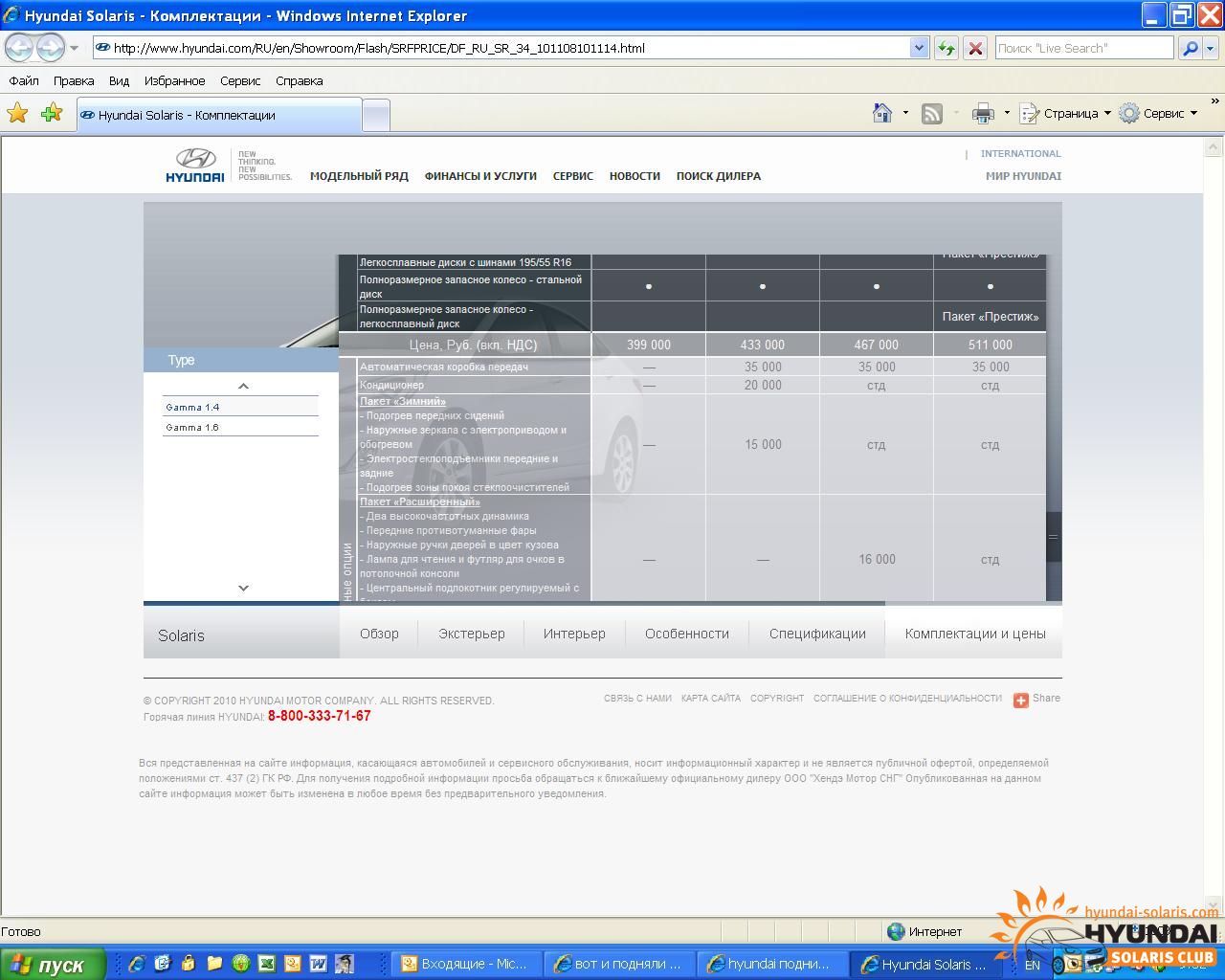
Task: Open the КАРТА САЙТА footer link
Action: (x=711, y=699)
